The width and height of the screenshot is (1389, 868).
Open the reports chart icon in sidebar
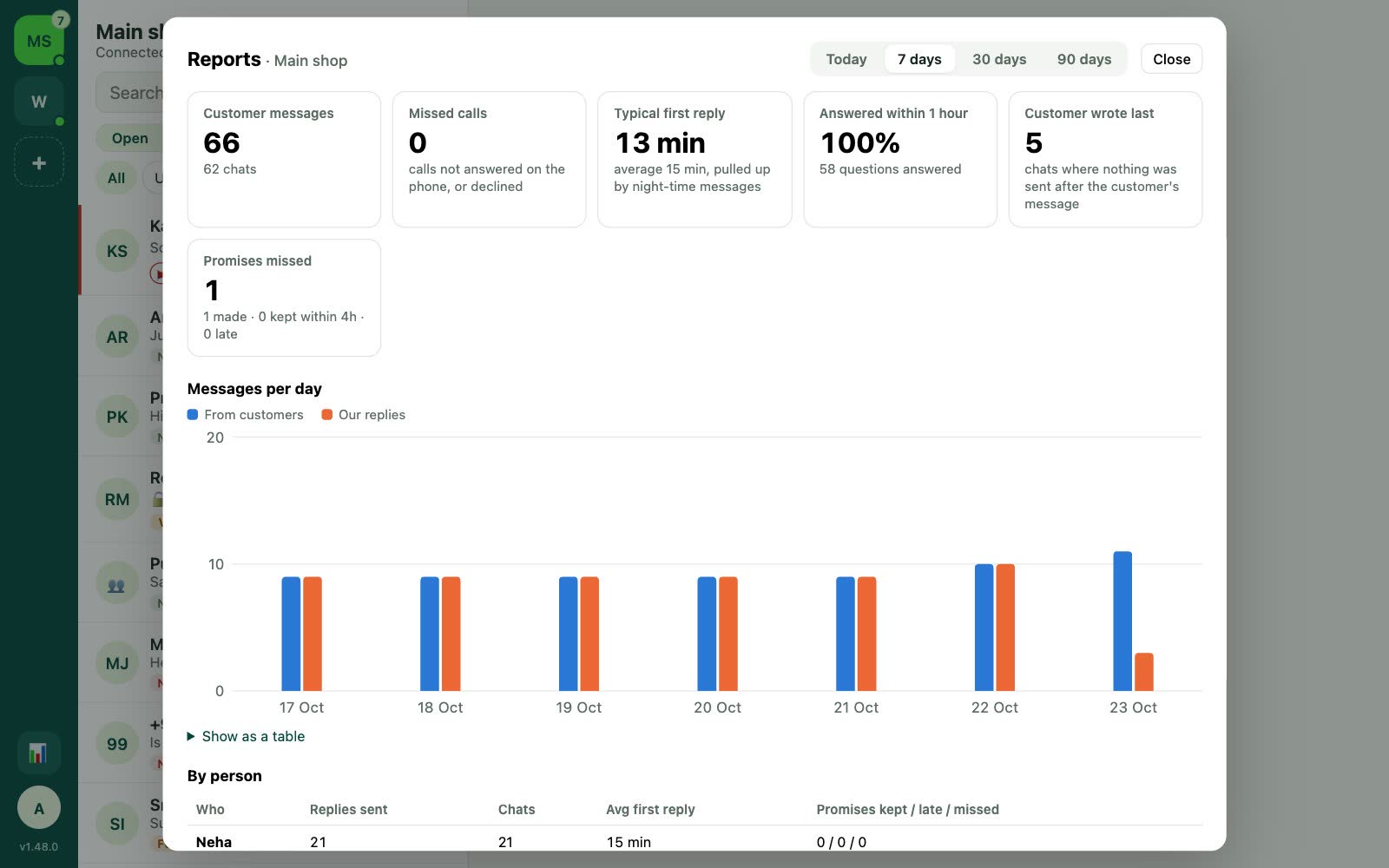38,753
